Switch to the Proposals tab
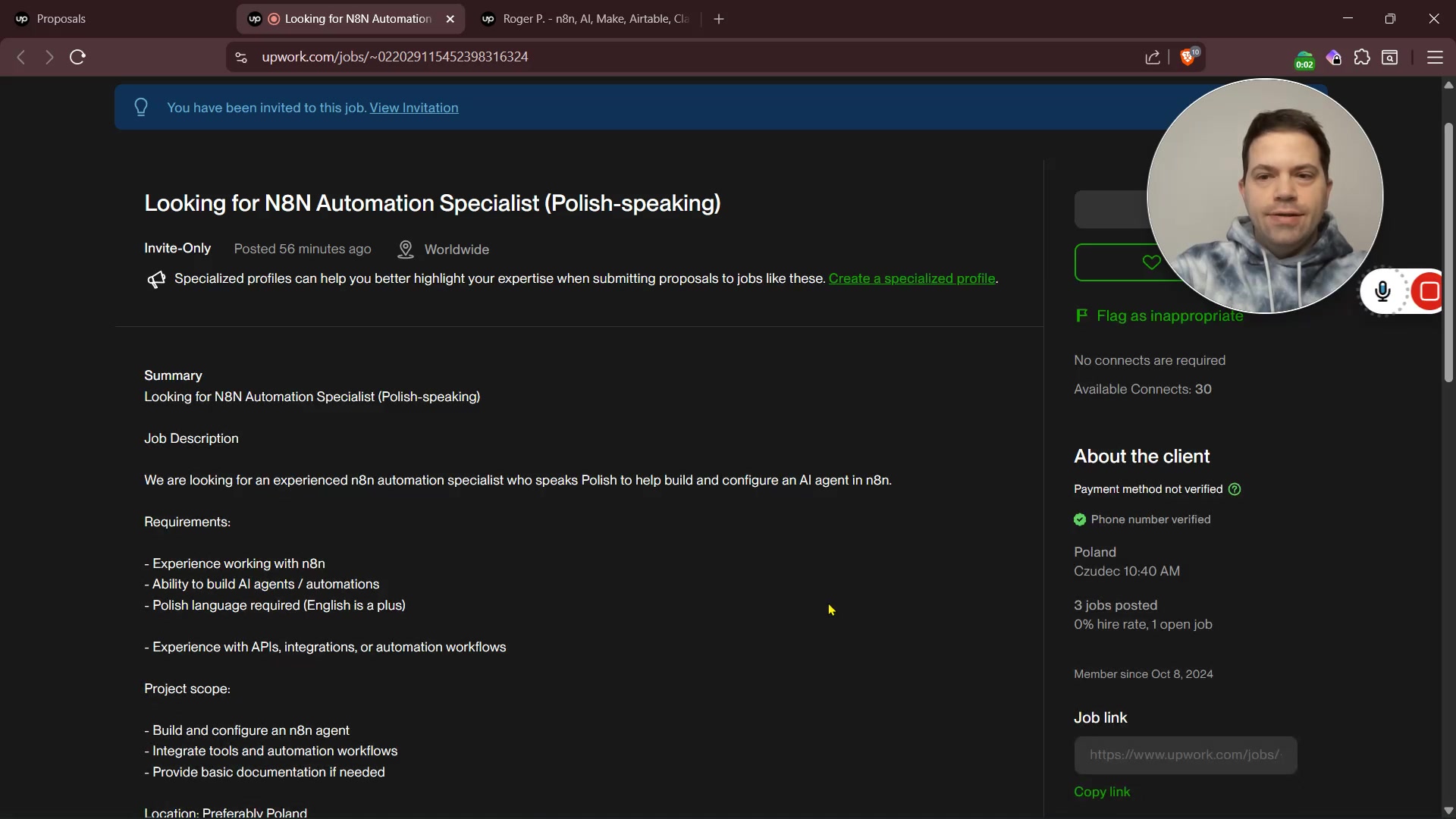 (x=61, y=19)
